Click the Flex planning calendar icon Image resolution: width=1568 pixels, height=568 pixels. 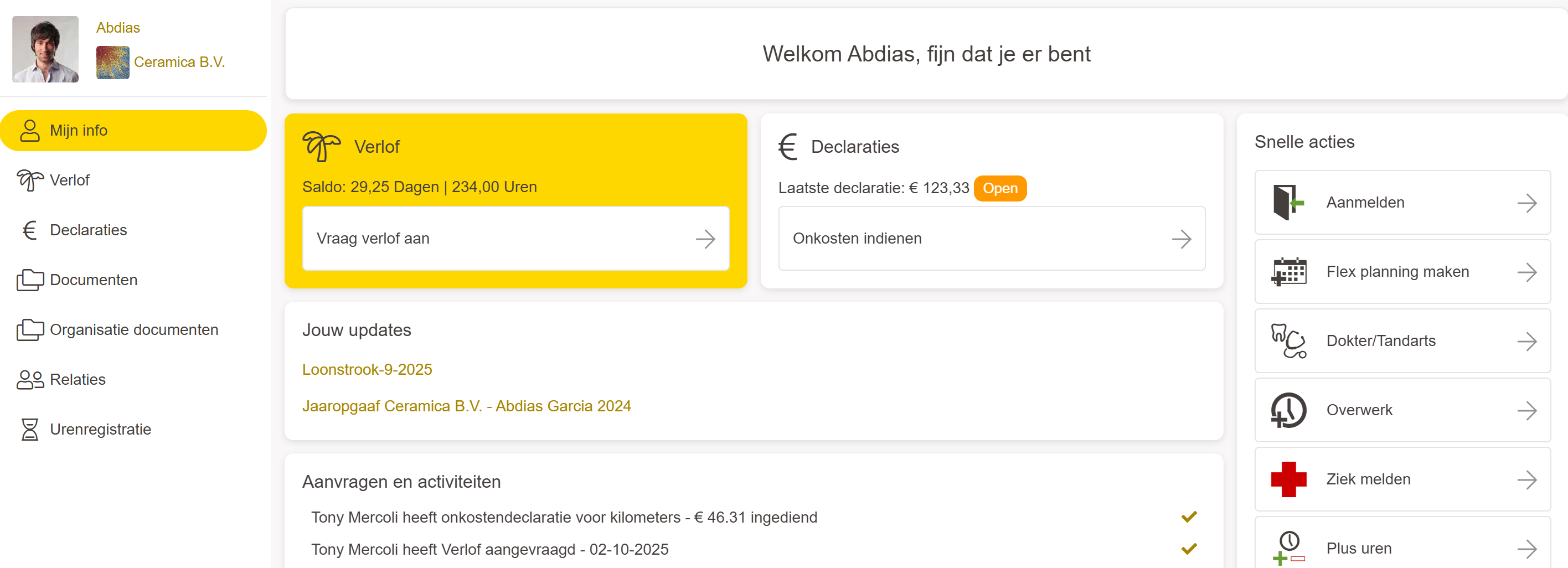[x=1288, y=271]
